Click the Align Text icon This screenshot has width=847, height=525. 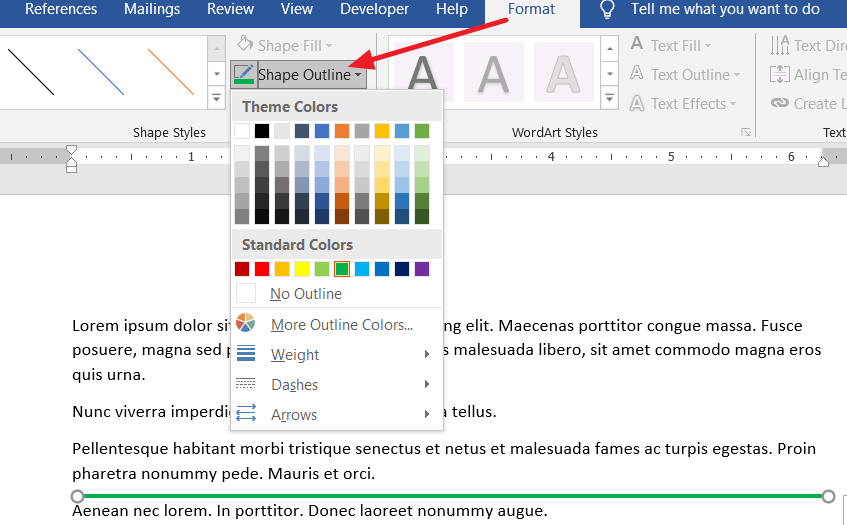point(779,74)
